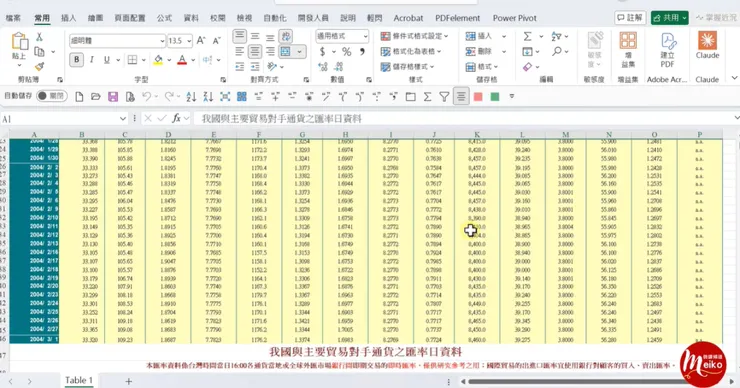Switch to the Table 1 sheet tab

[78, 380]
